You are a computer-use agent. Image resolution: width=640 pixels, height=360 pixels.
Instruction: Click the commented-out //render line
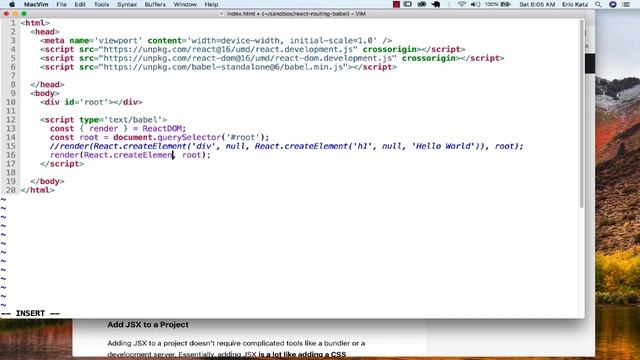tap(287, 146)
